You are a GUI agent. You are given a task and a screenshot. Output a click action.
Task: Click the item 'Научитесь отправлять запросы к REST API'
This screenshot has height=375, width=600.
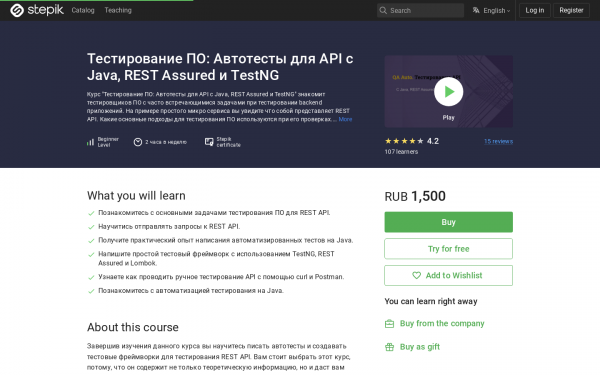pyautogui.click(x=169, y=227)
